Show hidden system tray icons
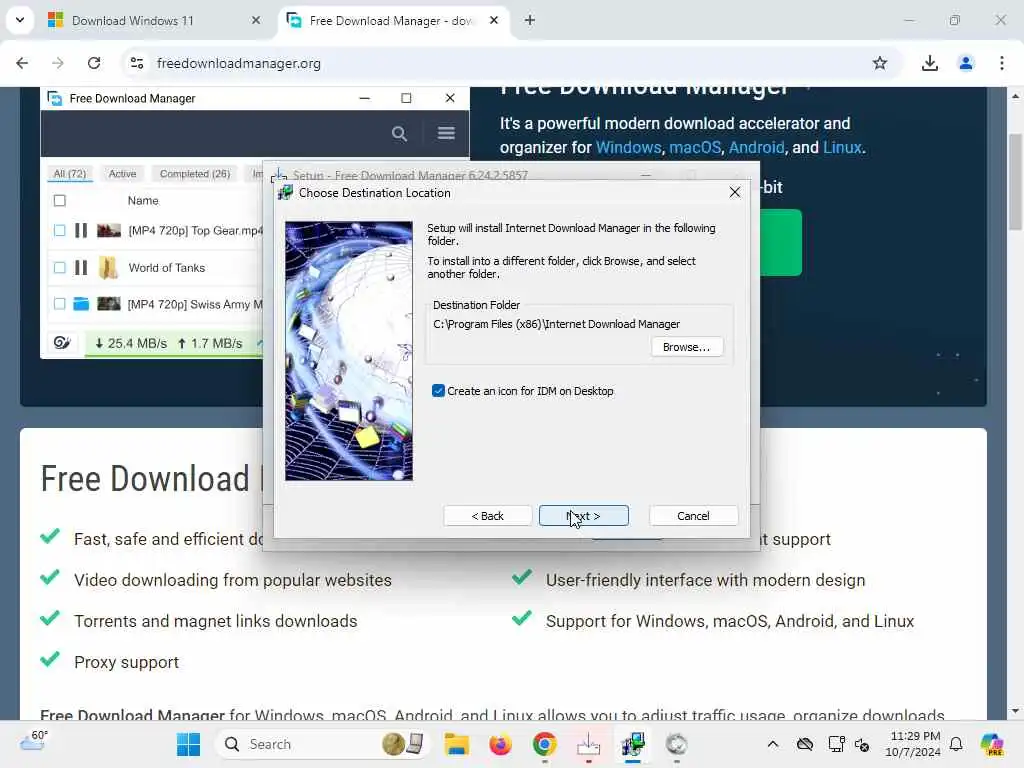1024x768 pixels. [773, 744]
